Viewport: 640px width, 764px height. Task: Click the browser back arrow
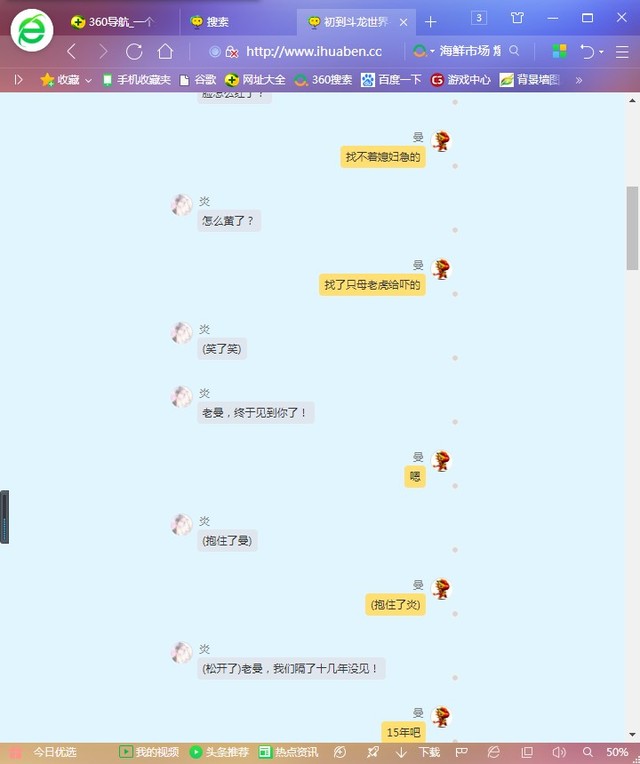[71, 51]
